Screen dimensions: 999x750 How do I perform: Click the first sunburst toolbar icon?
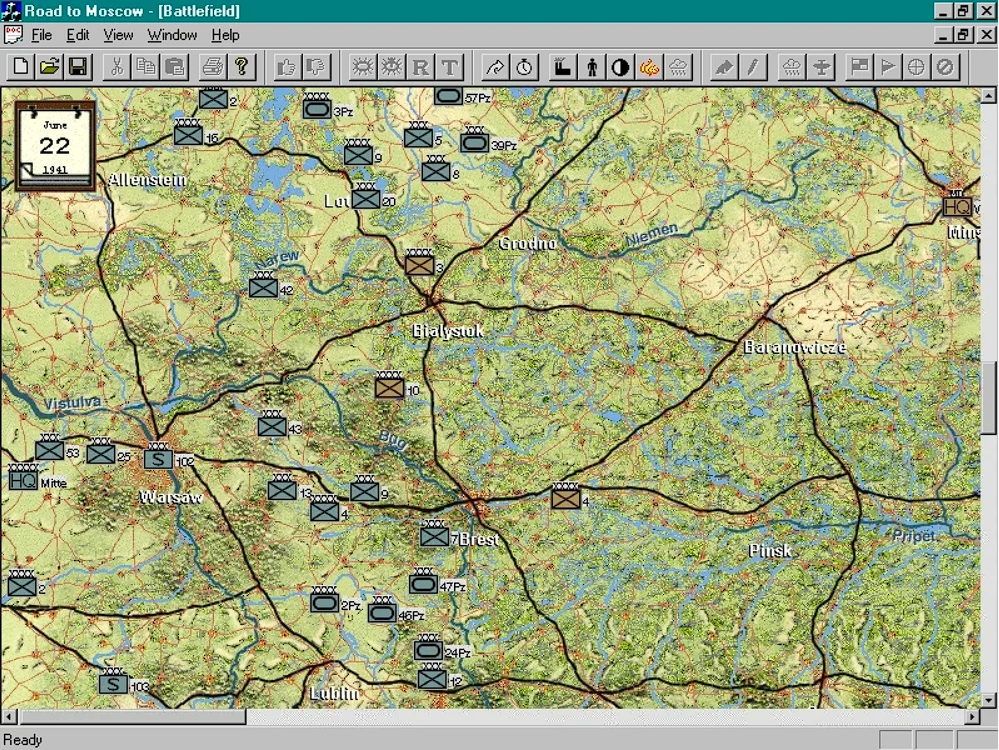363,67
